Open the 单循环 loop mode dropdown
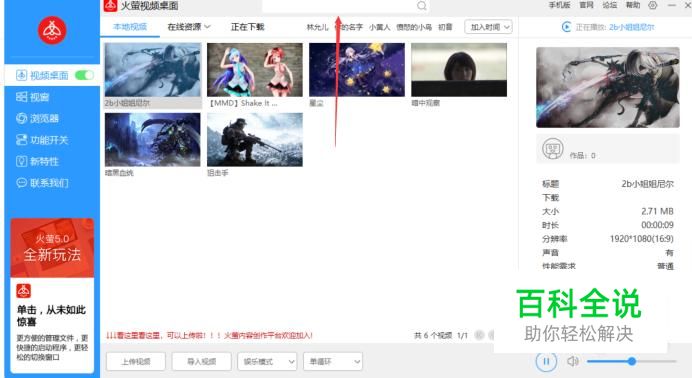 (x=333, y=362)
